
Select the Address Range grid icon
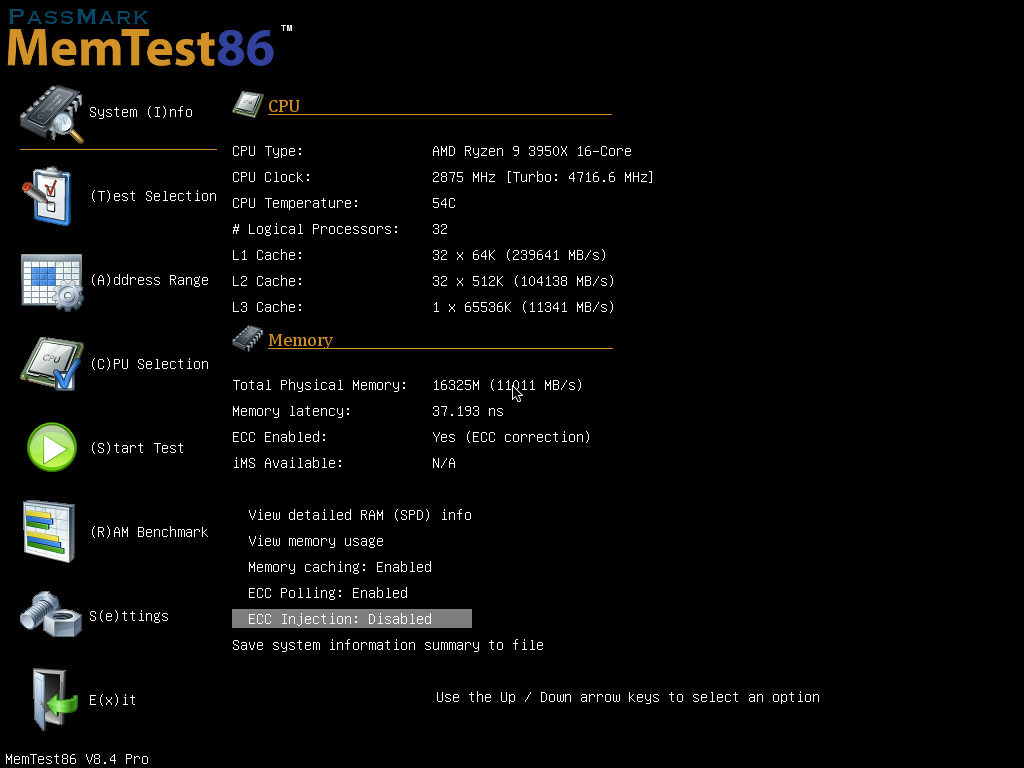tap(52, 281)
